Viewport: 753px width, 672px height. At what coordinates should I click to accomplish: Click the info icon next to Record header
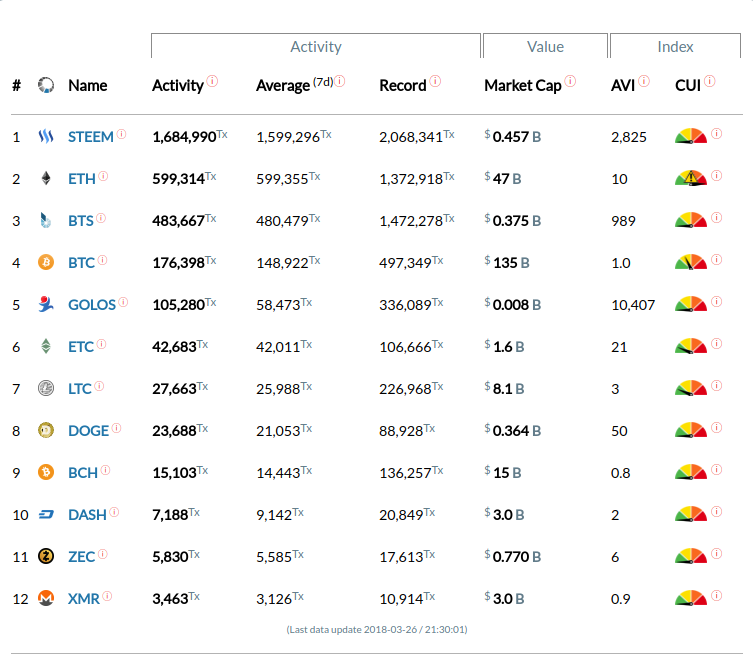435,81
